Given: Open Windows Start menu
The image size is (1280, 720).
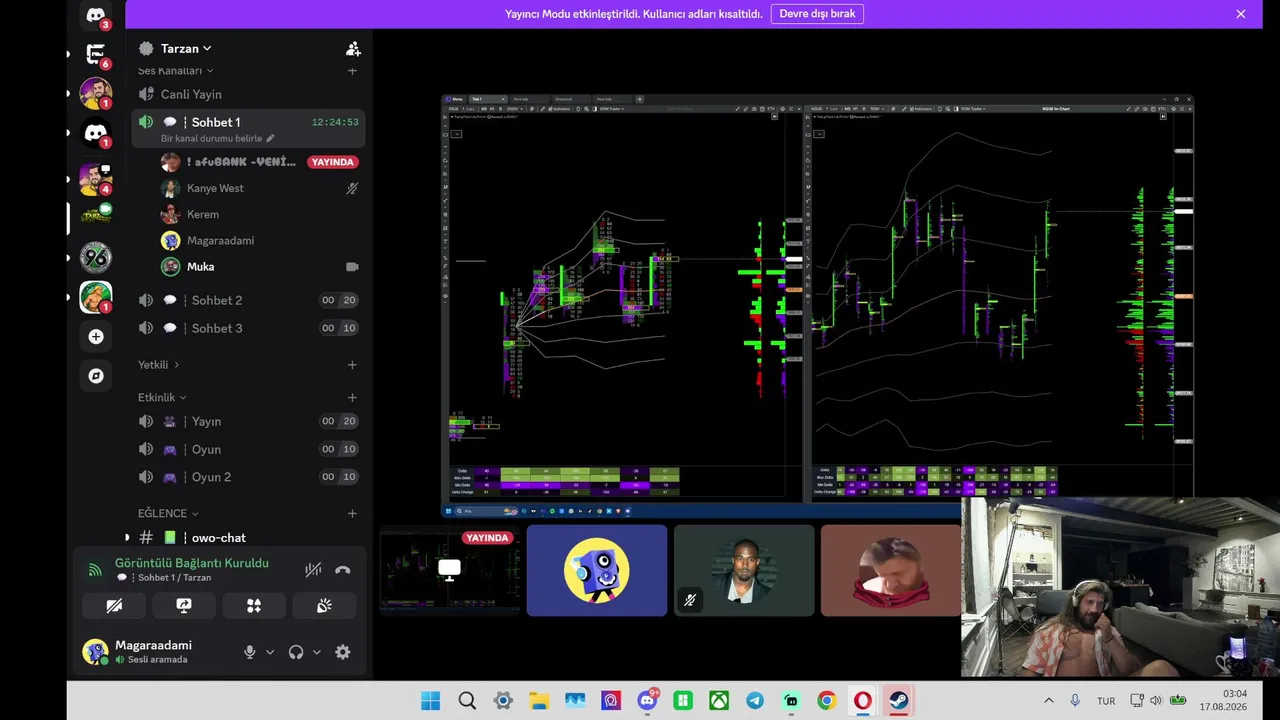Looking at the screenshot, I should point(431,701).
